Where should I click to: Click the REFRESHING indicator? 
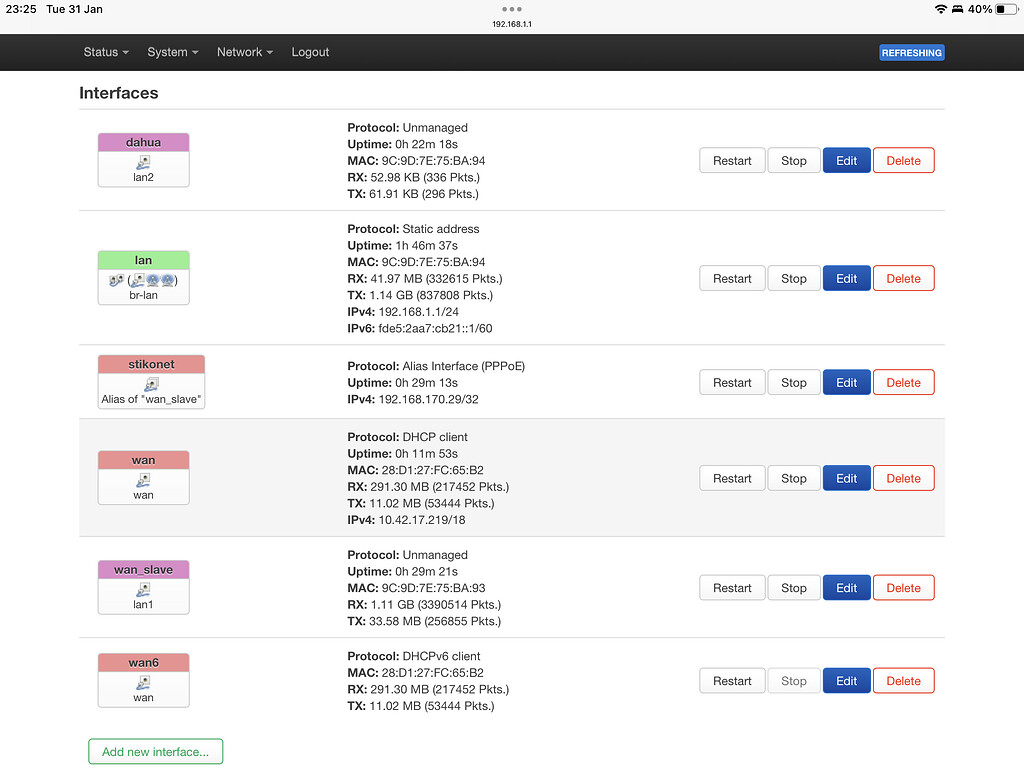[911, 52]
